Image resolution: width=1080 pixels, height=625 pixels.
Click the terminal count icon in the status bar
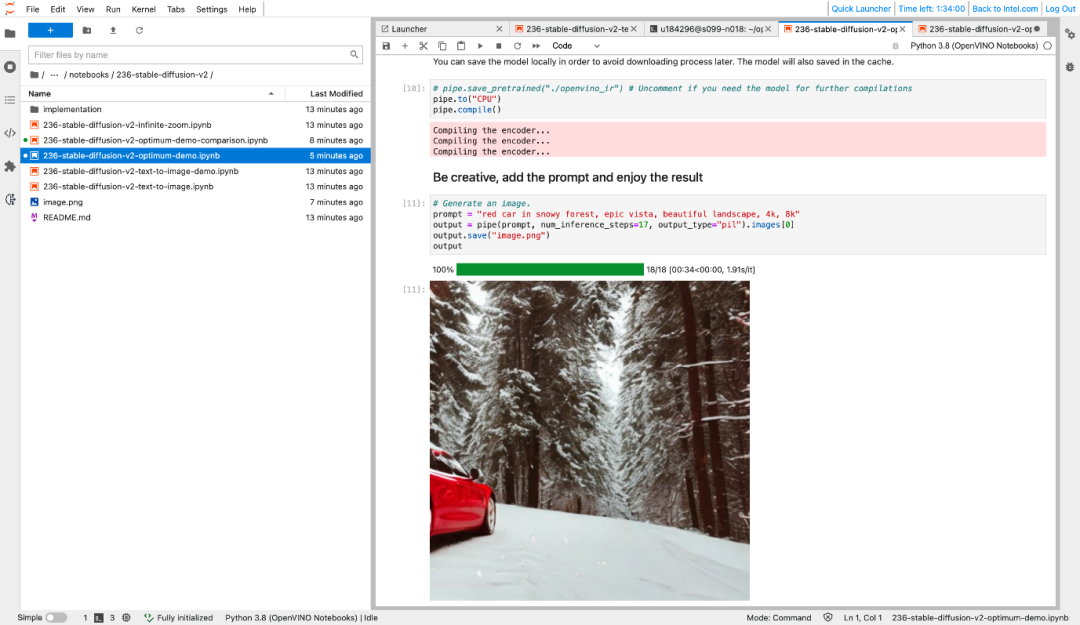tap(98, 617)
